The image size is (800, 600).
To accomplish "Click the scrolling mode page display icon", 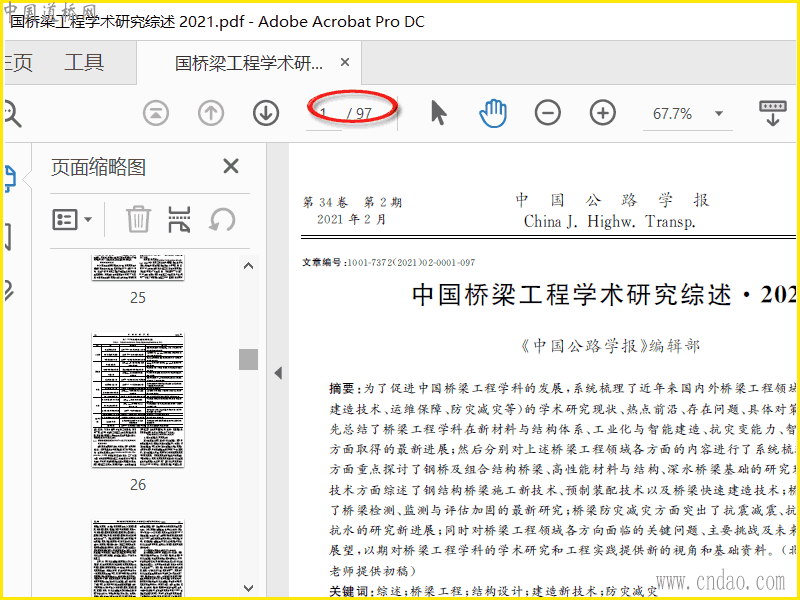I will click(x=772, y=113).
